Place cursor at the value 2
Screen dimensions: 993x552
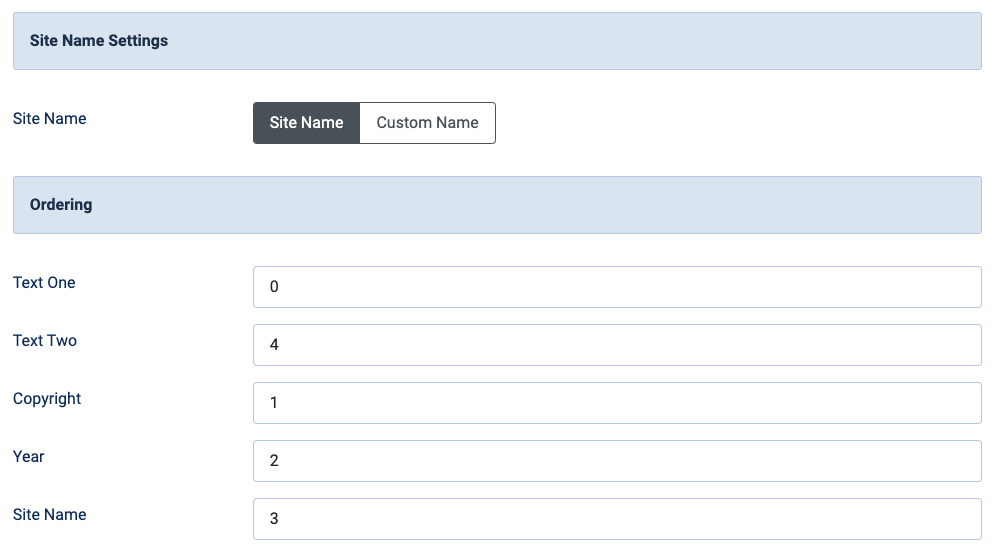[274, 461]
